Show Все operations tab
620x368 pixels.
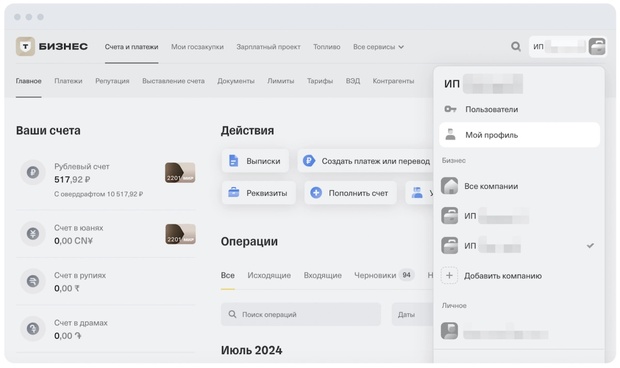coord(228,275)
